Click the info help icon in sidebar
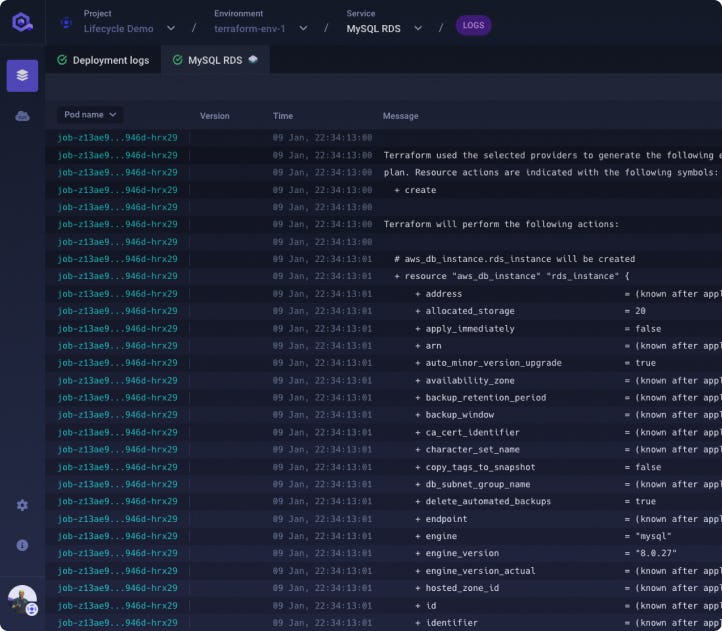The width and height of the screenshot is (722, 631). [22, 545]
